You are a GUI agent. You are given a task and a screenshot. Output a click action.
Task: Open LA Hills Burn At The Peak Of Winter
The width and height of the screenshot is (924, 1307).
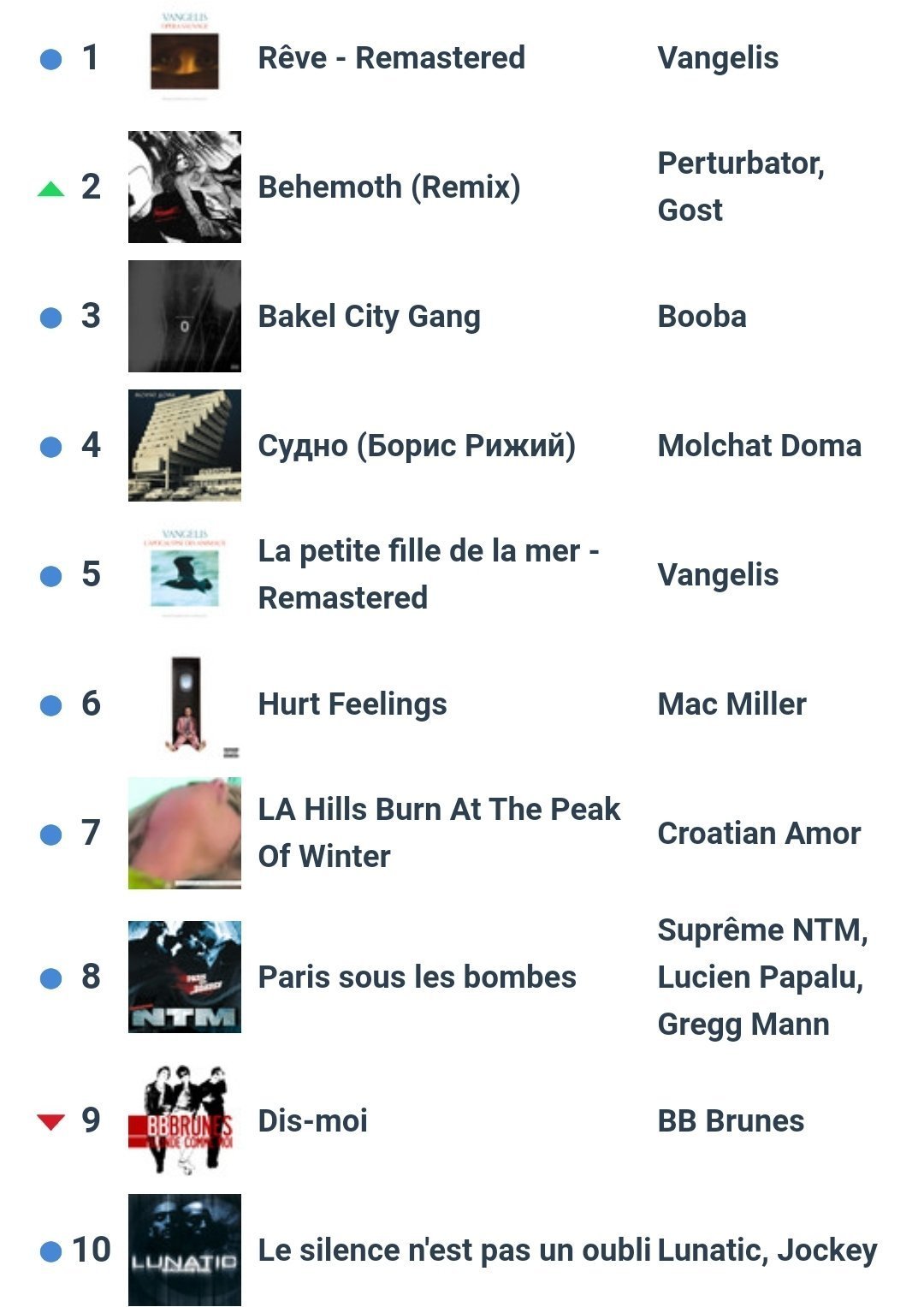(439, 833)
